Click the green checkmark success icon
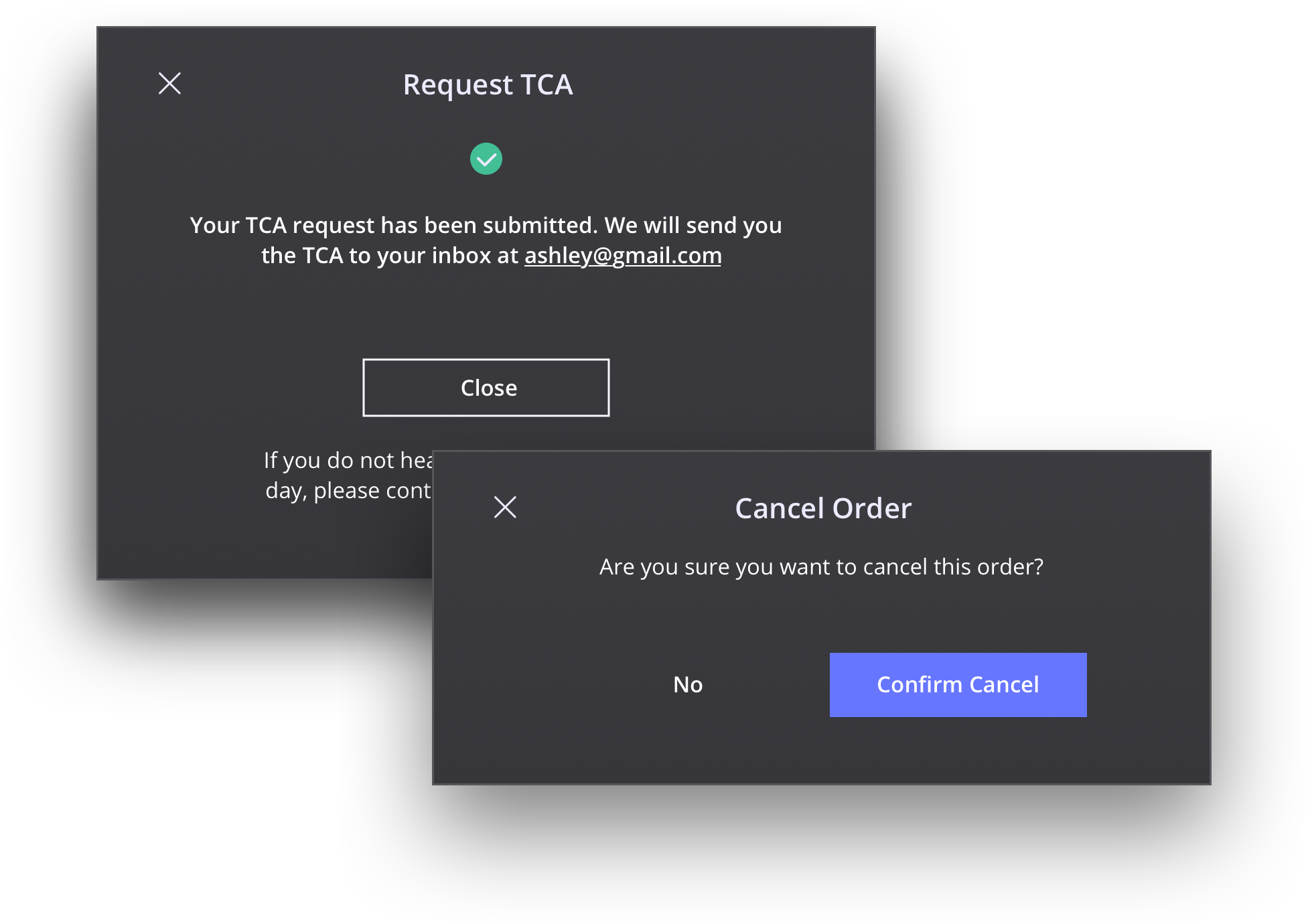Viewport: 1308px width, 924px height. [x=486, y=159]
